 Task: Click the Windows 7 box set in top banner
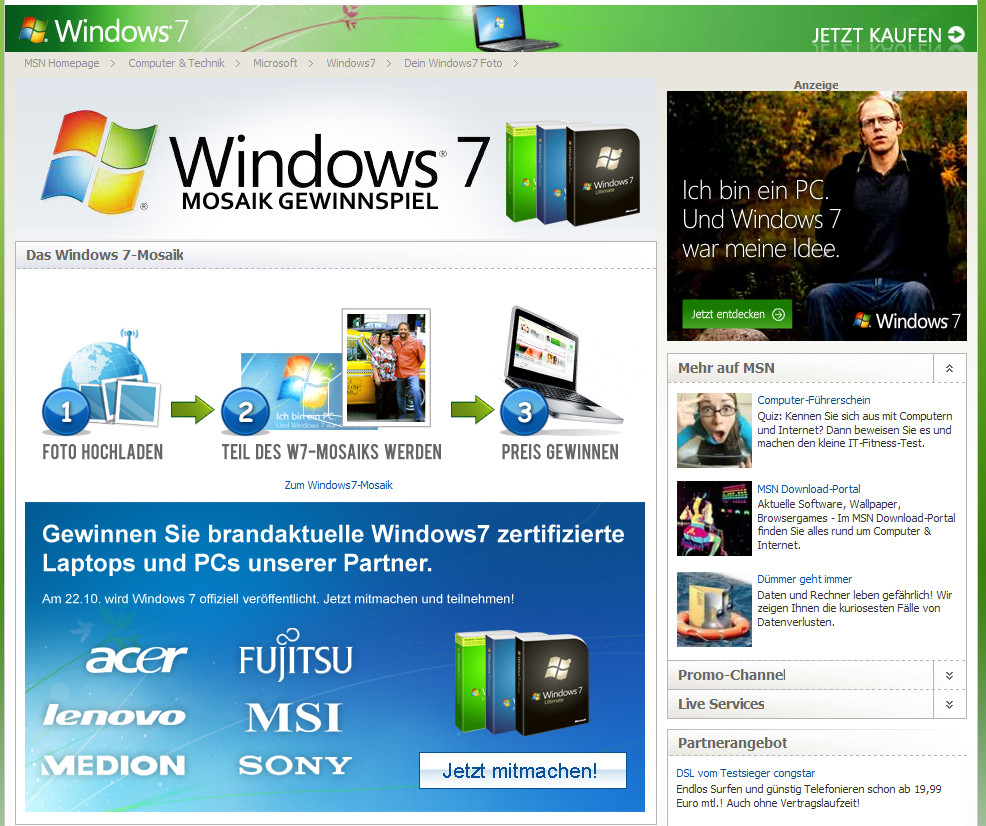click(573, 173)
